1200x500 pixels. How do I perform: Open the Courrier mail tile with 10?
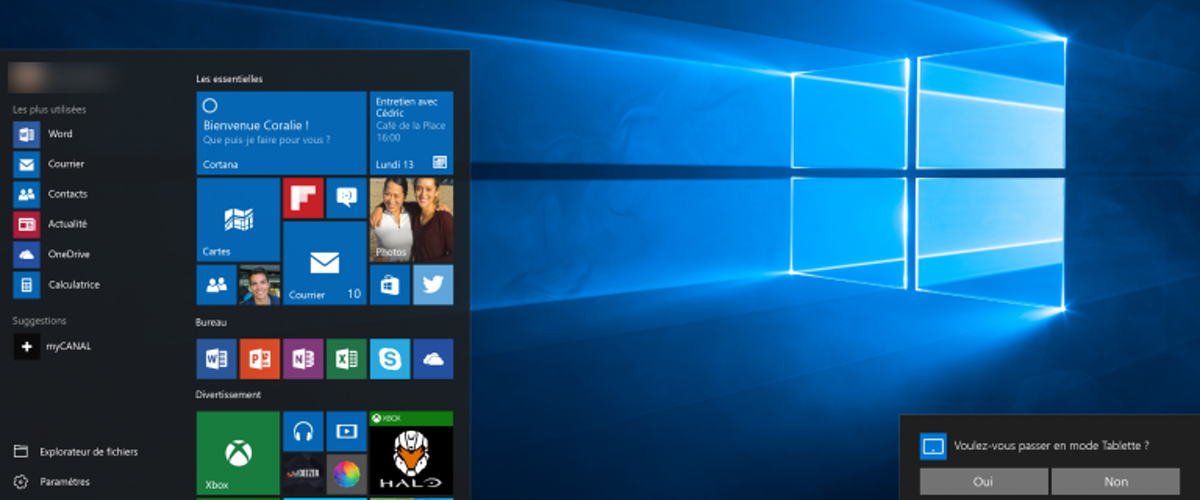point(325,263)
